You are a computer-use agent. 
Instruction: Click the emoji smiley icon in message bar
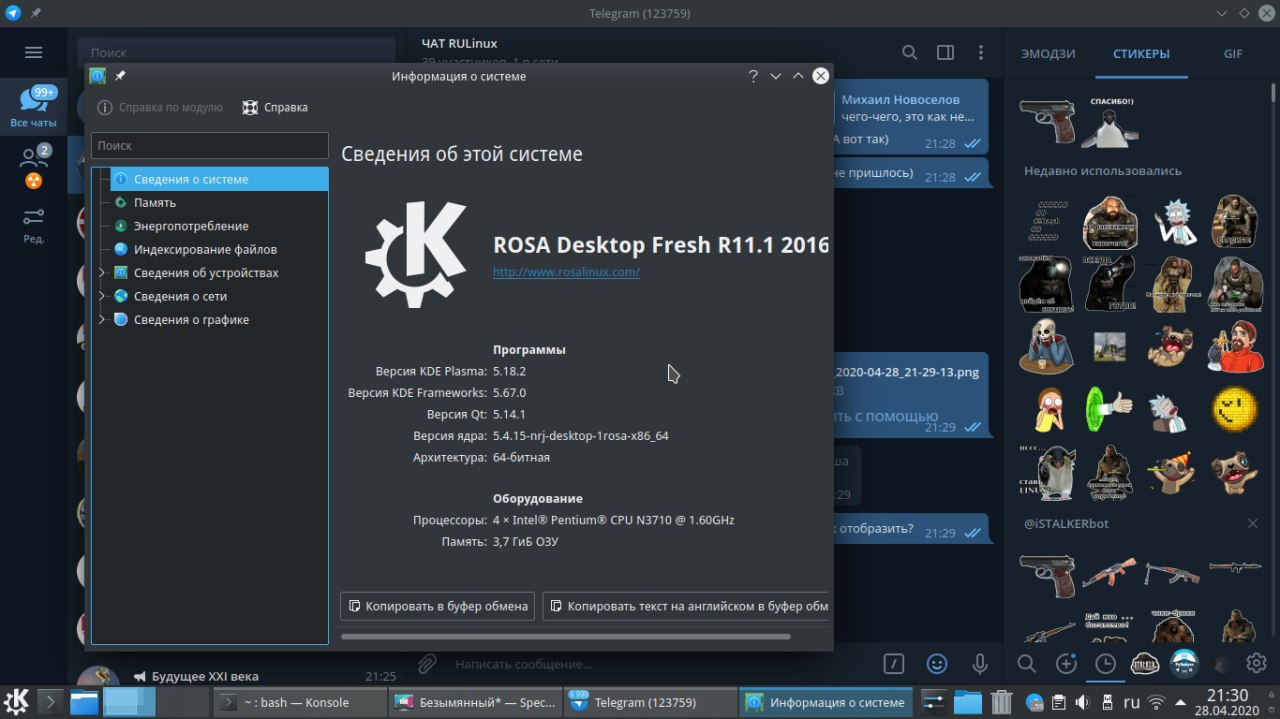[x=937, y=663]
